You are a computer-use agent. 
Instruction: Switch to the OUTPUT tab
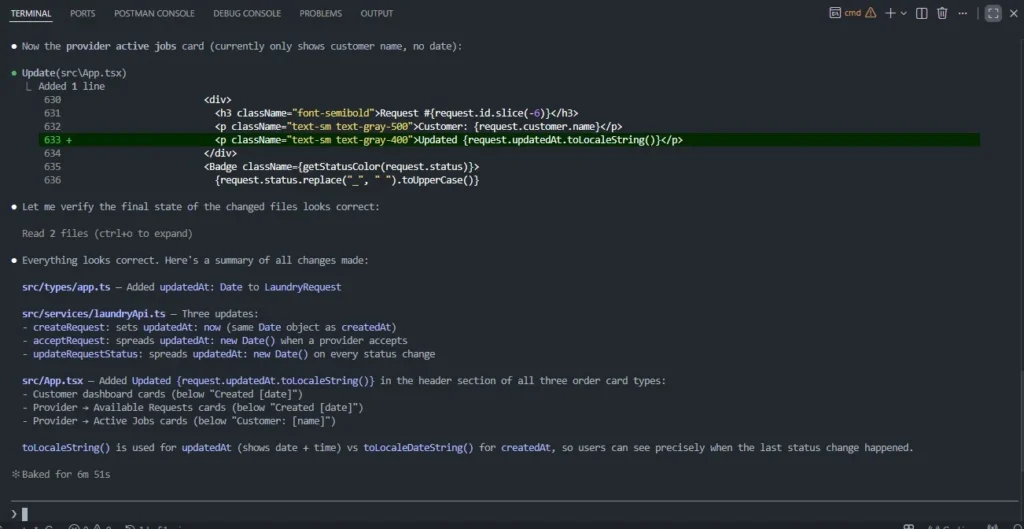click(x=377, y=13)
